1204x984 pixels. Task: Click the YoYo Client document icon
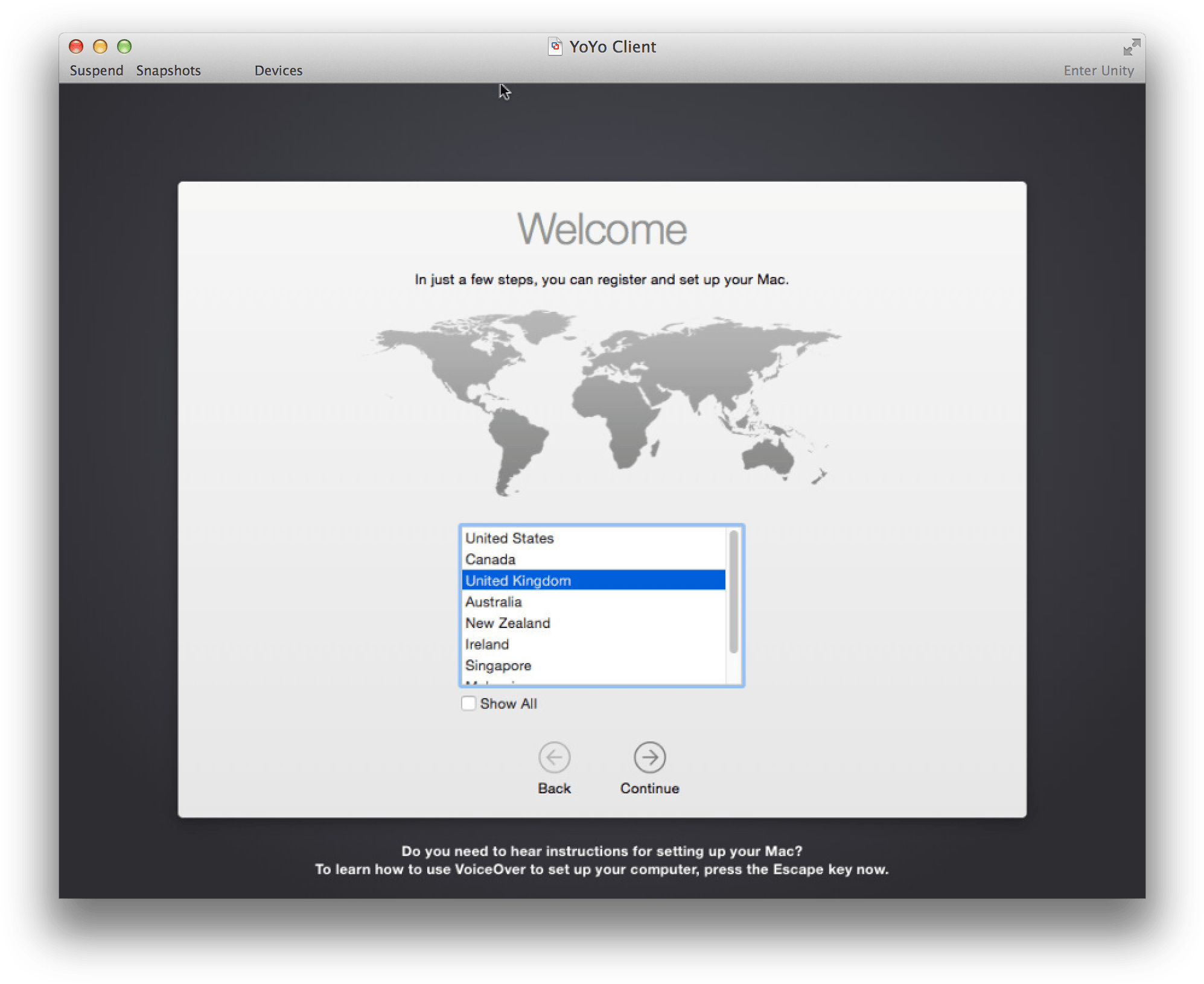[555, 46]
